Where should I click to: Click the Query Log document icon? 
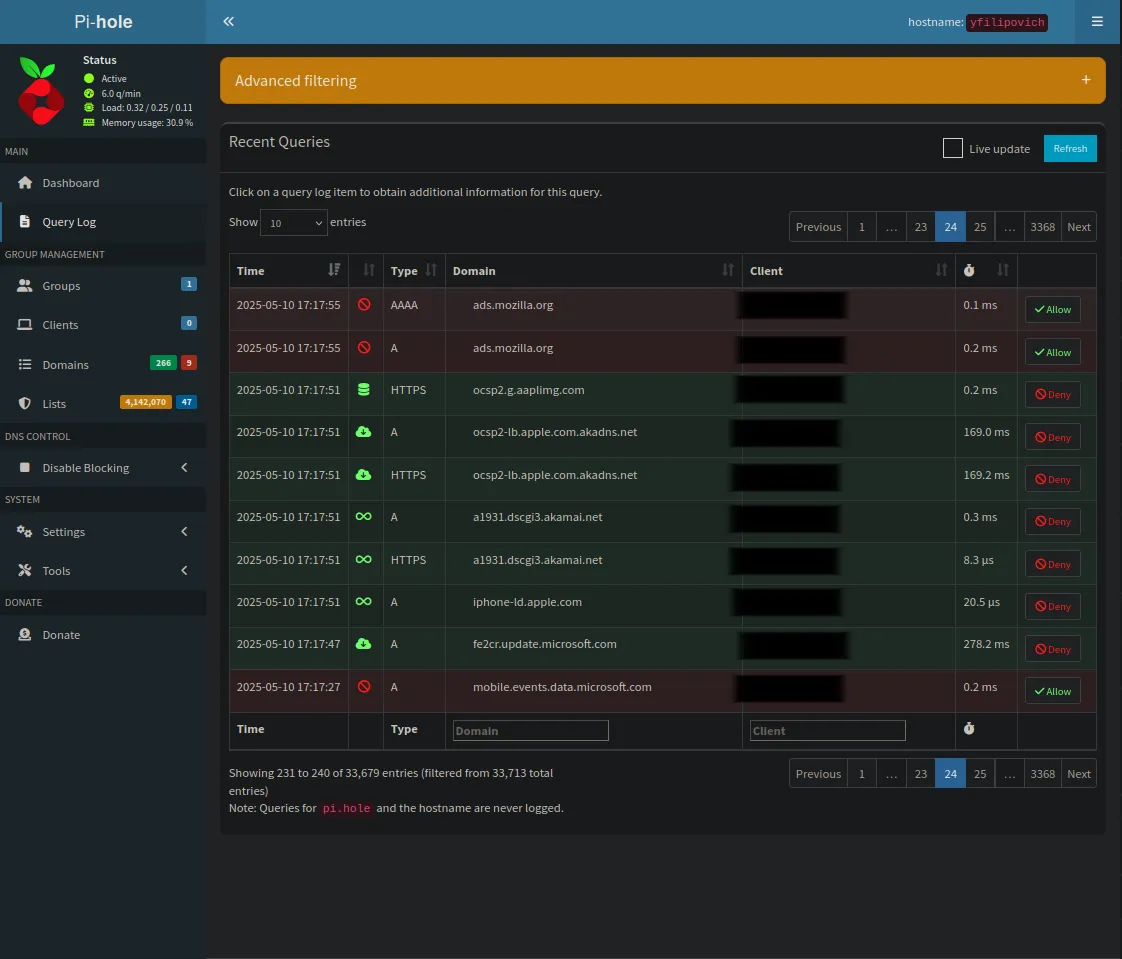click(25, 221)
